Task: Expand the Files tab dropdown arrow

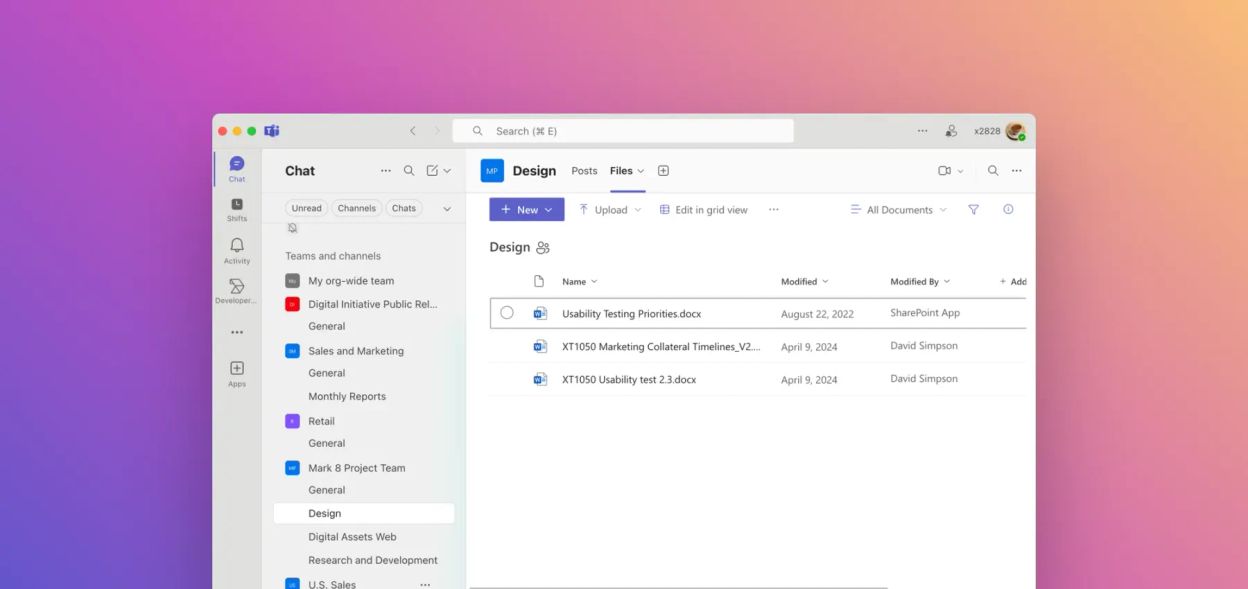Action: click(639, 171)
